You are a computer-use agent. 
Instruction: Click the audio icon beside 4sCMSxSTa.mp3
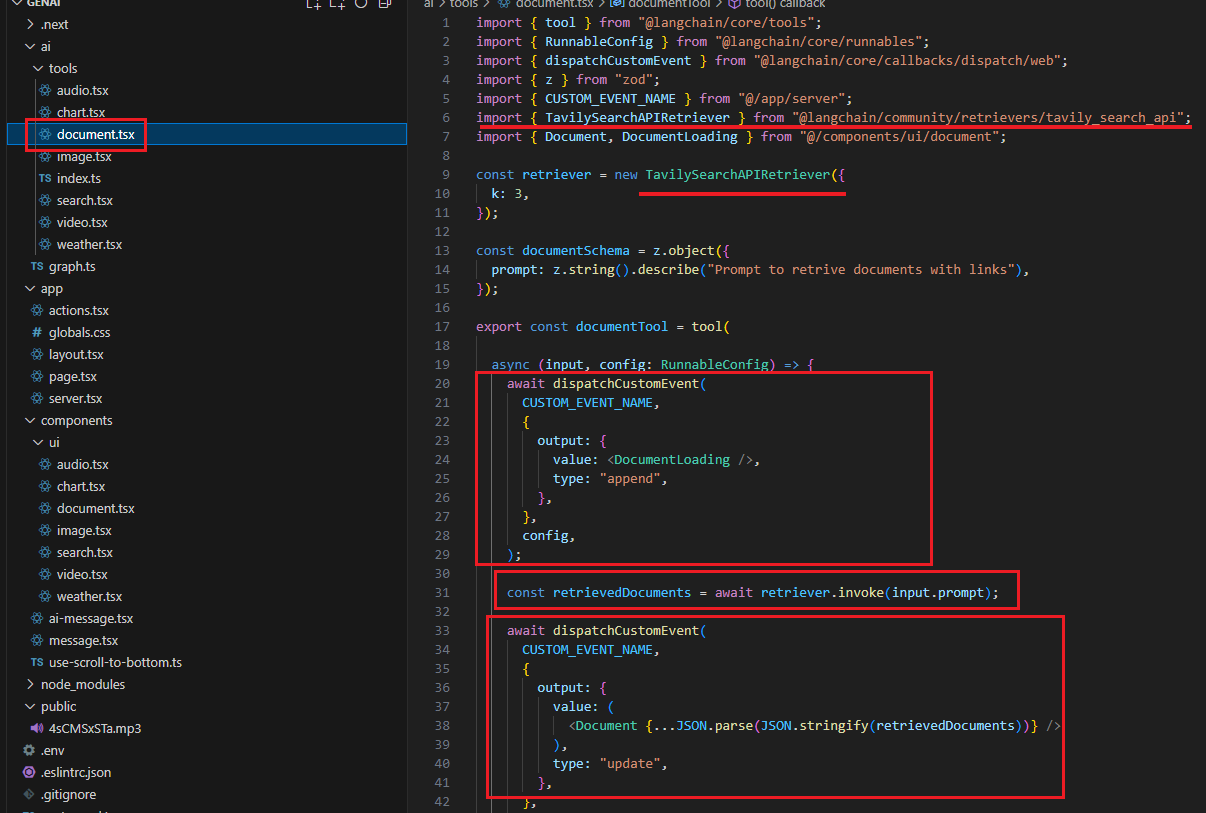coord(37,729)
